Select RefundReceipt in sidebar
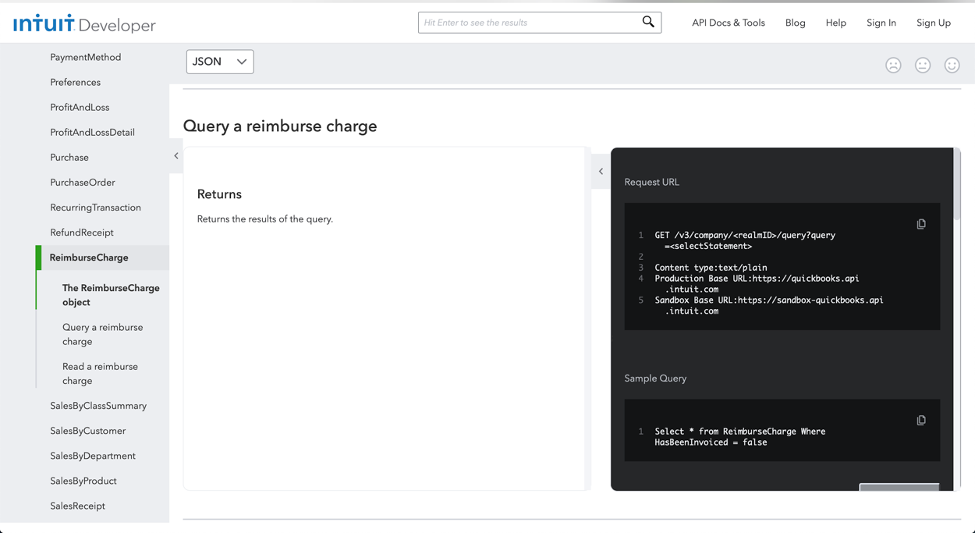This screenshot has width=977, height=533. [x=82, y=232]
